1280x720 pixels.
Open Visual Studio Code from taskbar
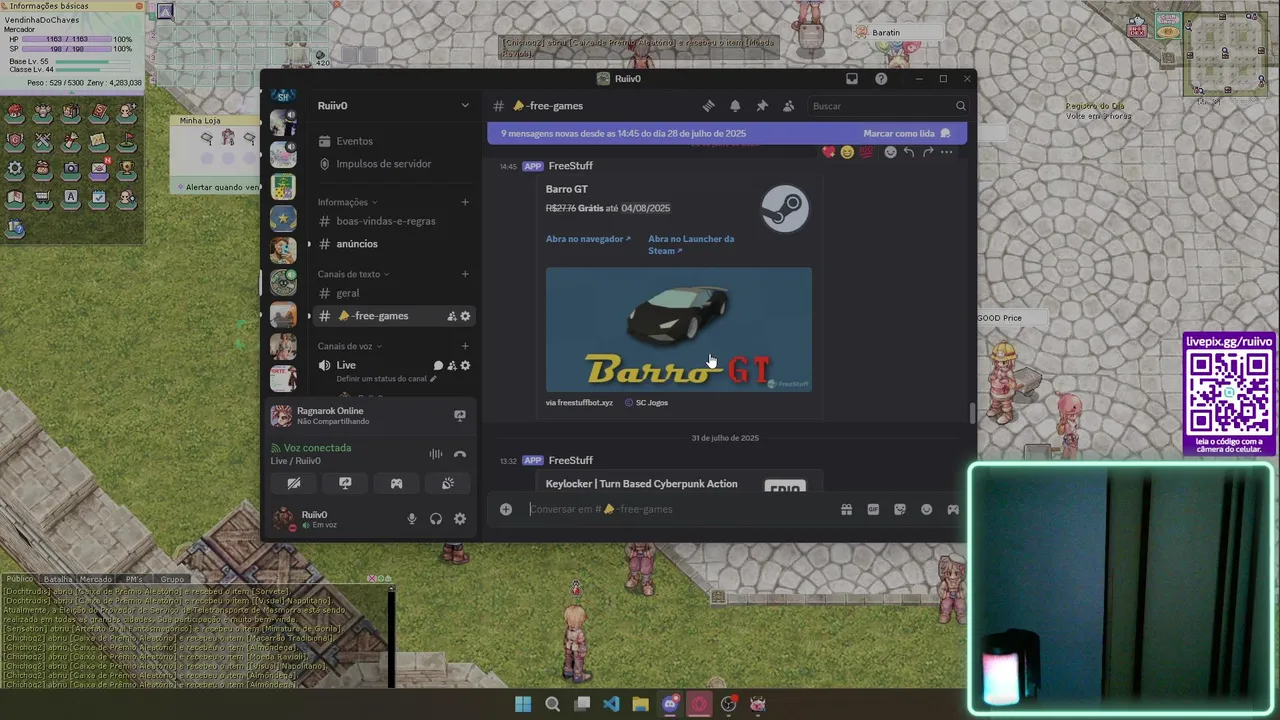coord(611,704)
